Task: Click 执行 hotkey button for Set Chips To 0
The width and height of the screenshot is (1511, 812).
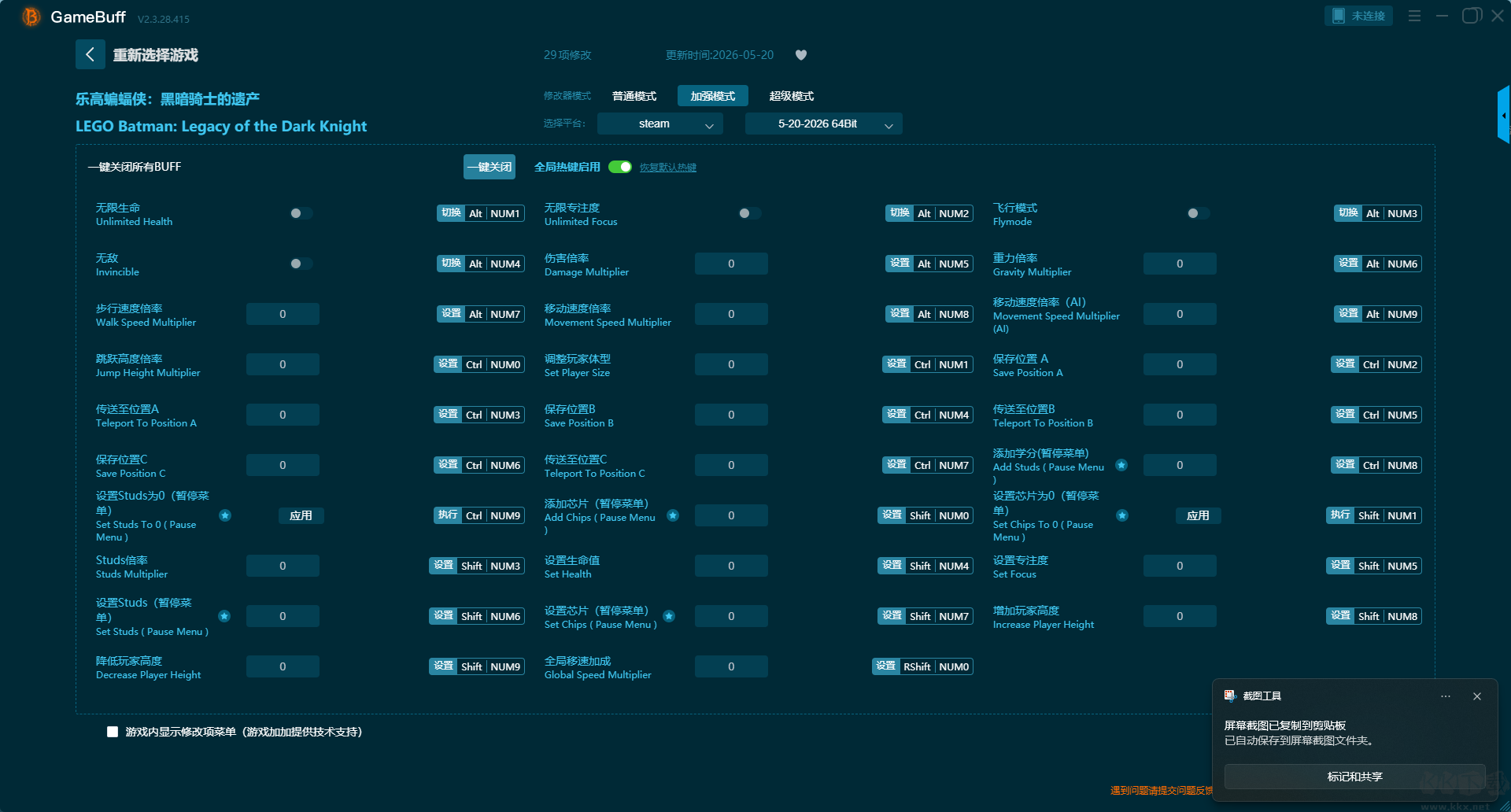Action: [x=1340, y=515]
